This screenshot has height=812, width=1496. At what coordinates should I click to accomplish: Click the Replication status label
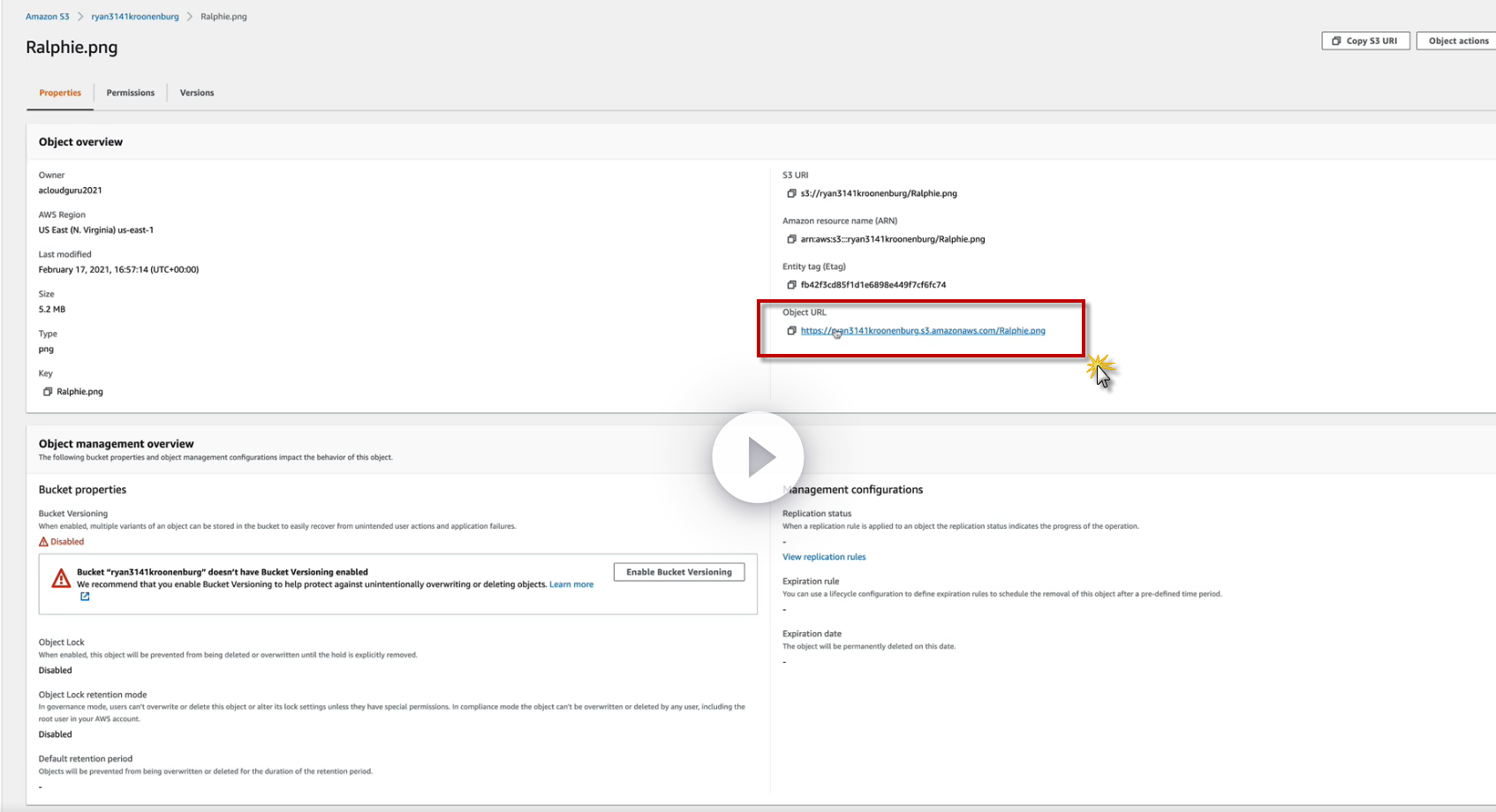click(x=817, y=514)
